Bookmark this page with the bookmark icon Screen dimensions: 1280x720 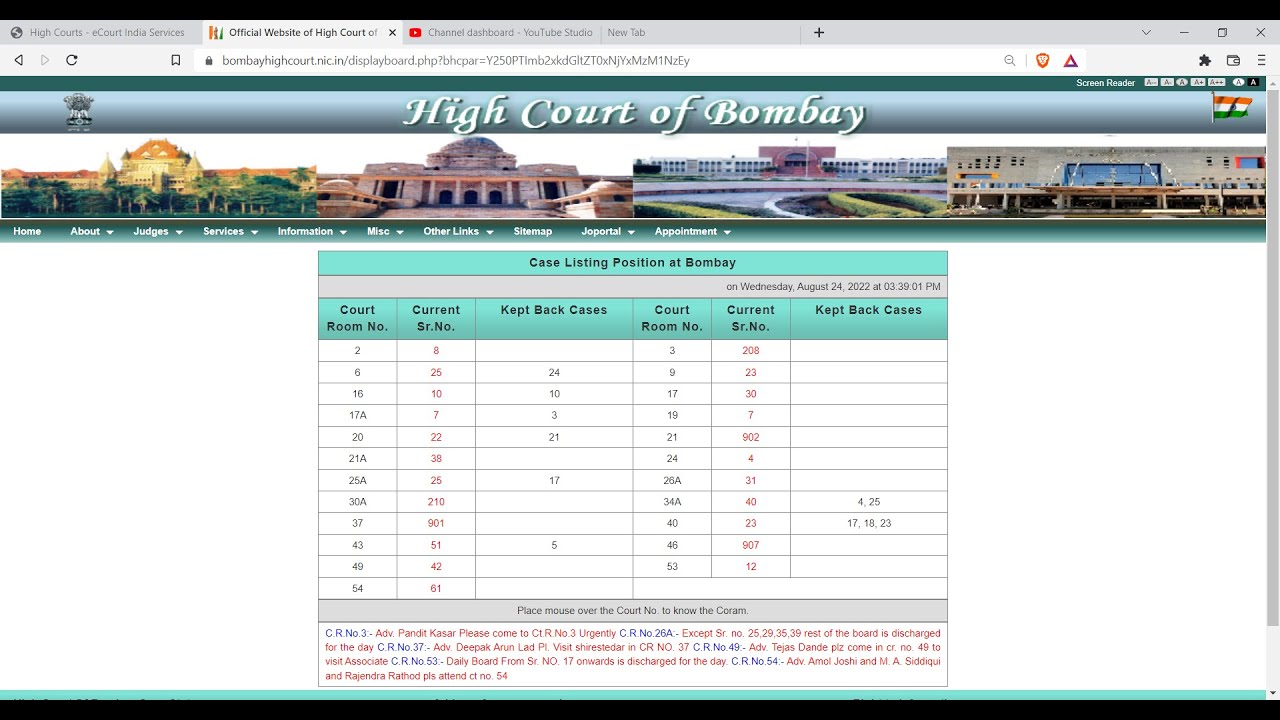click(176, 60)
